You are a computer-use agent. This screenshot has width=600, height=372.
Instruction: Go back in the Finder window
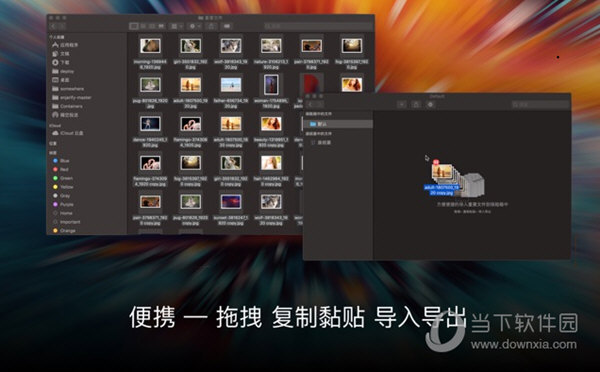tap(54, 26)
